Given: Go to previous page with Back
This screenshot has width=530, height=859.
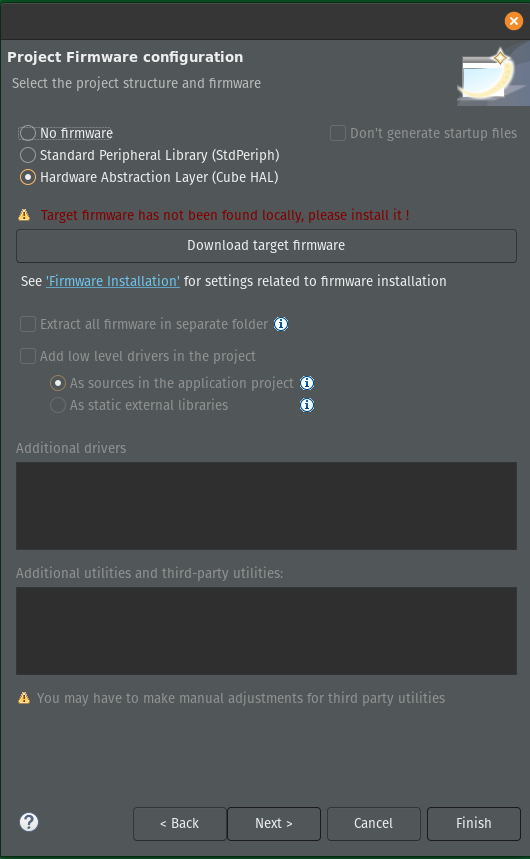Looking at the screenshot, I should [180, 823].
